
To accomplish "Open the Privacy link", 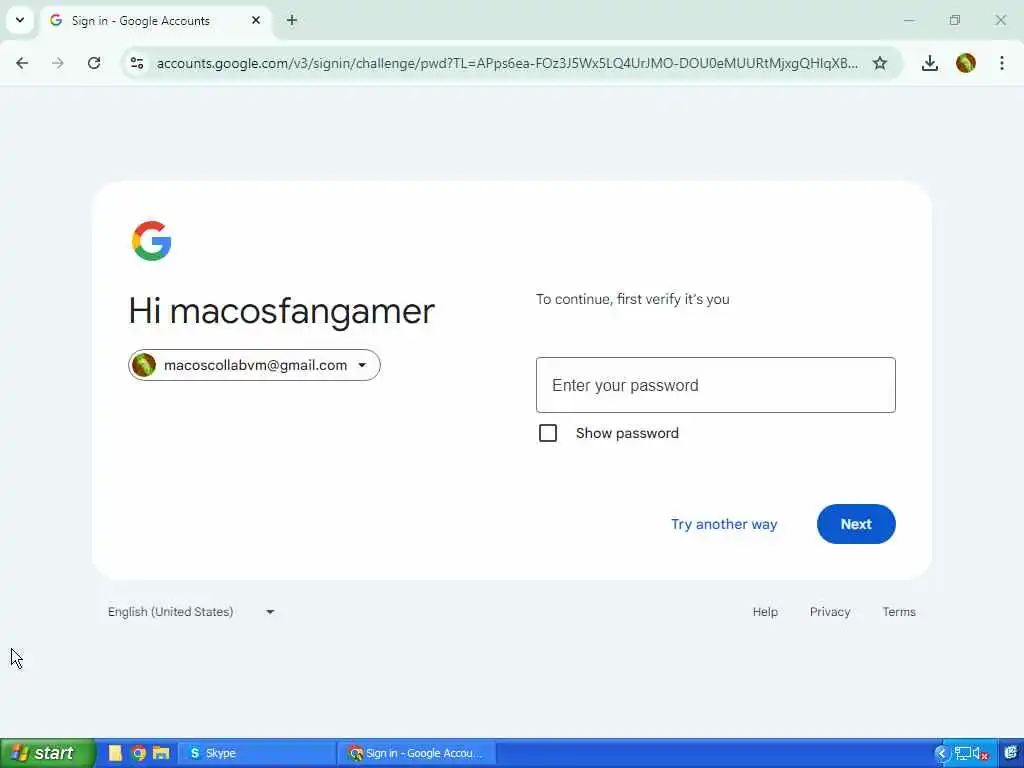I will point(830,612).
